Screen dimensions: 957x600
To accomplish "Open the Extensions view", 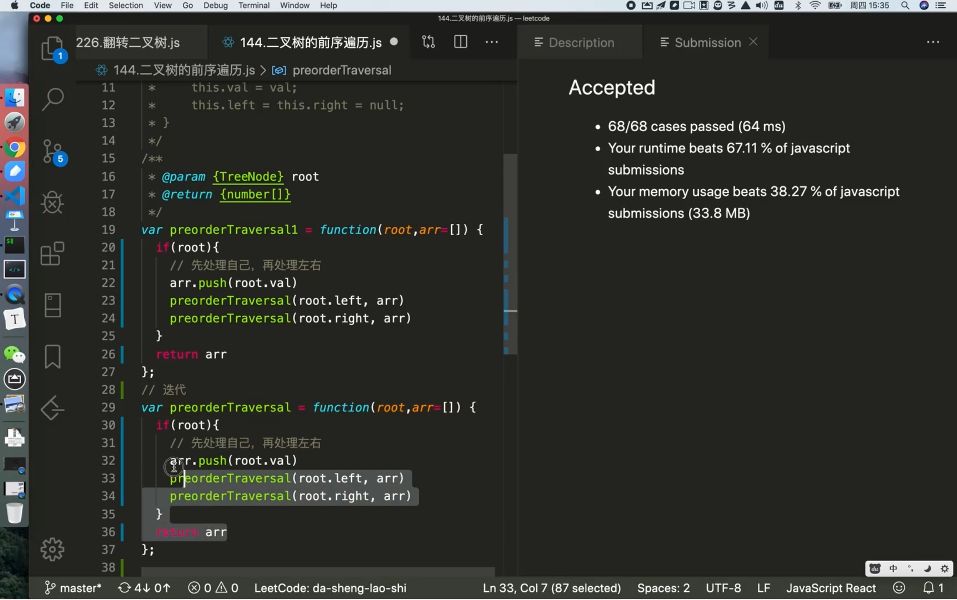I will point(52,253).
